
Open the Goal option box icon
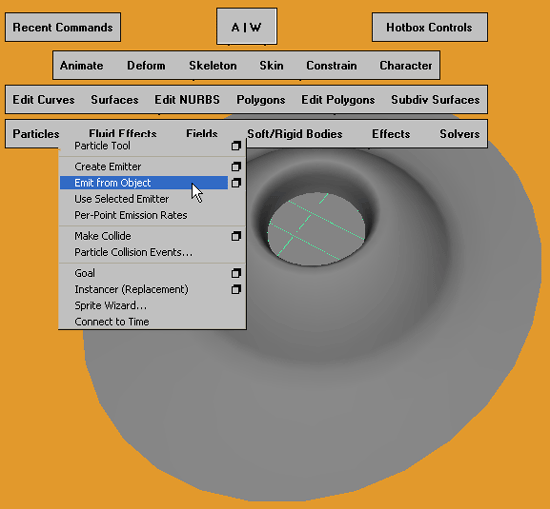coord(236,273)
